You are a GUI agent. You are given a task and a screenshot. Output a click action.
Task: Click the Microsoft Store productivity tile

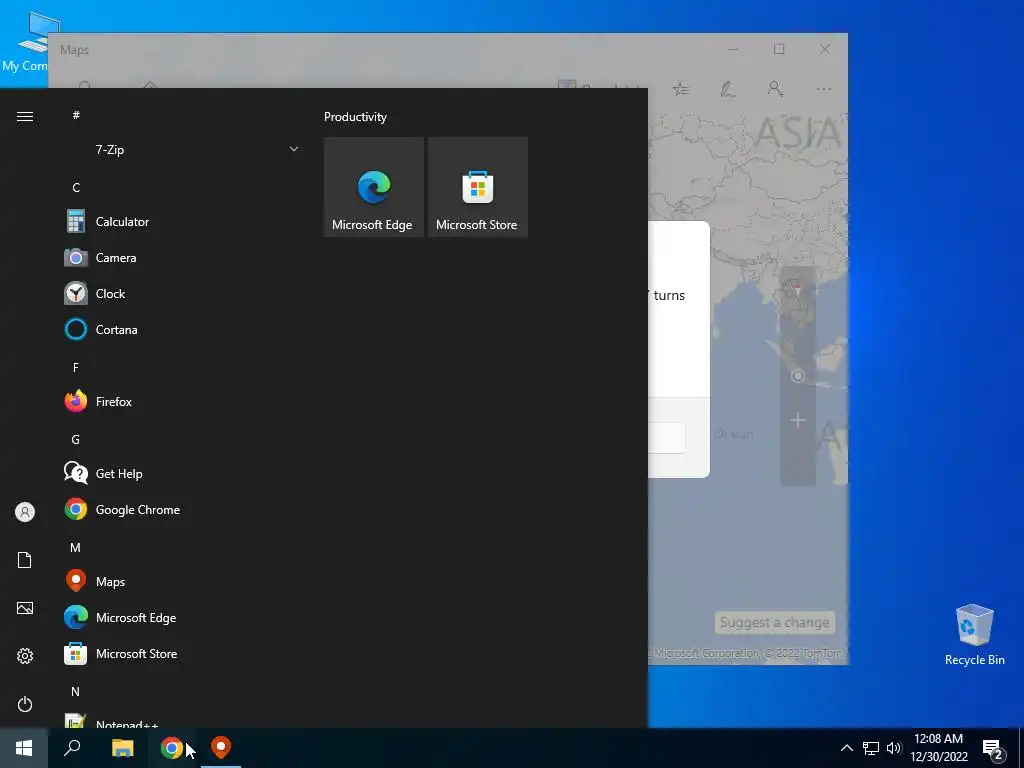pos(477,187)
